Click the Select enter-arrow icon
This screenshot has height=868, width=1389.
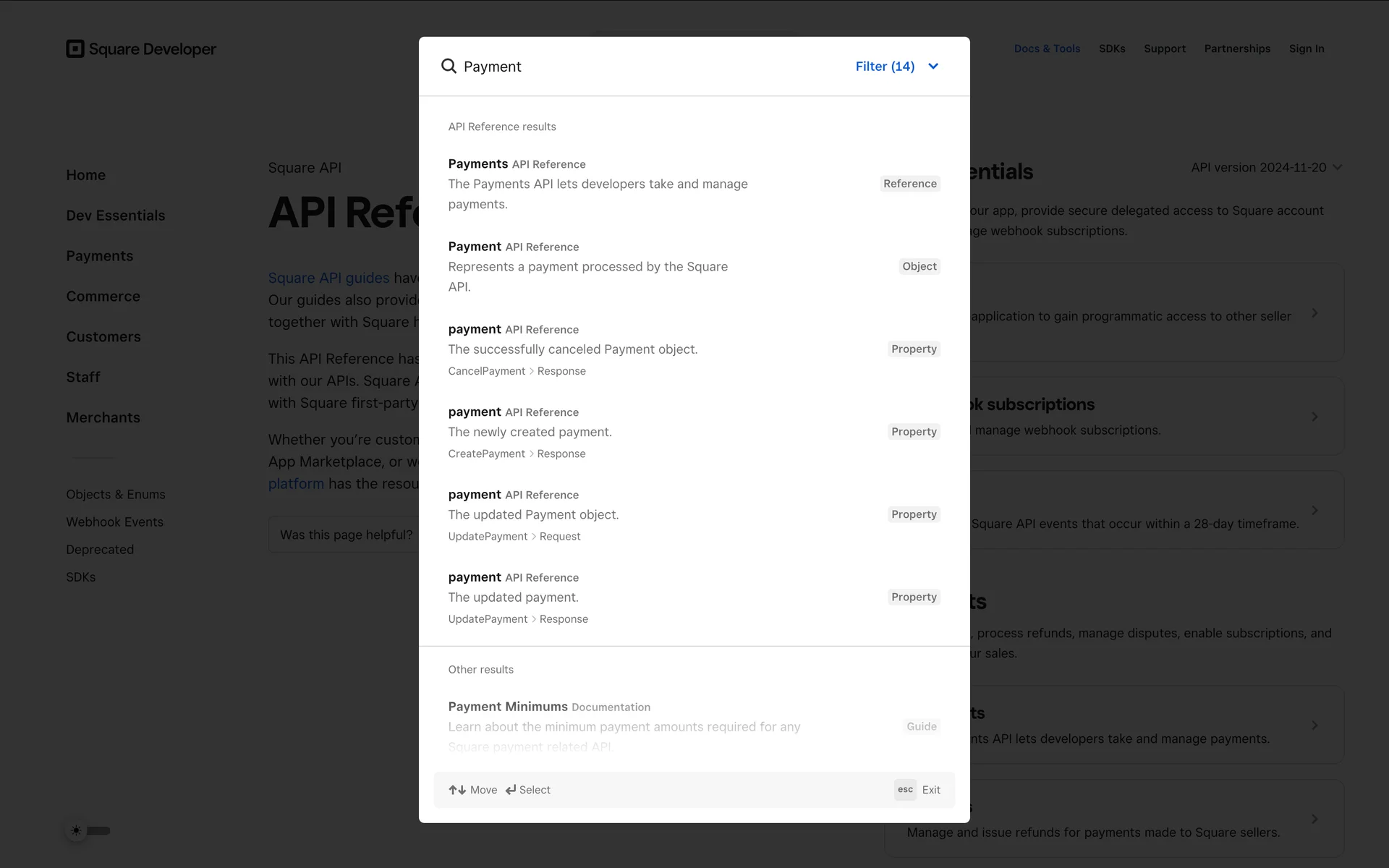pyautogui.click(x=511, y=790)
